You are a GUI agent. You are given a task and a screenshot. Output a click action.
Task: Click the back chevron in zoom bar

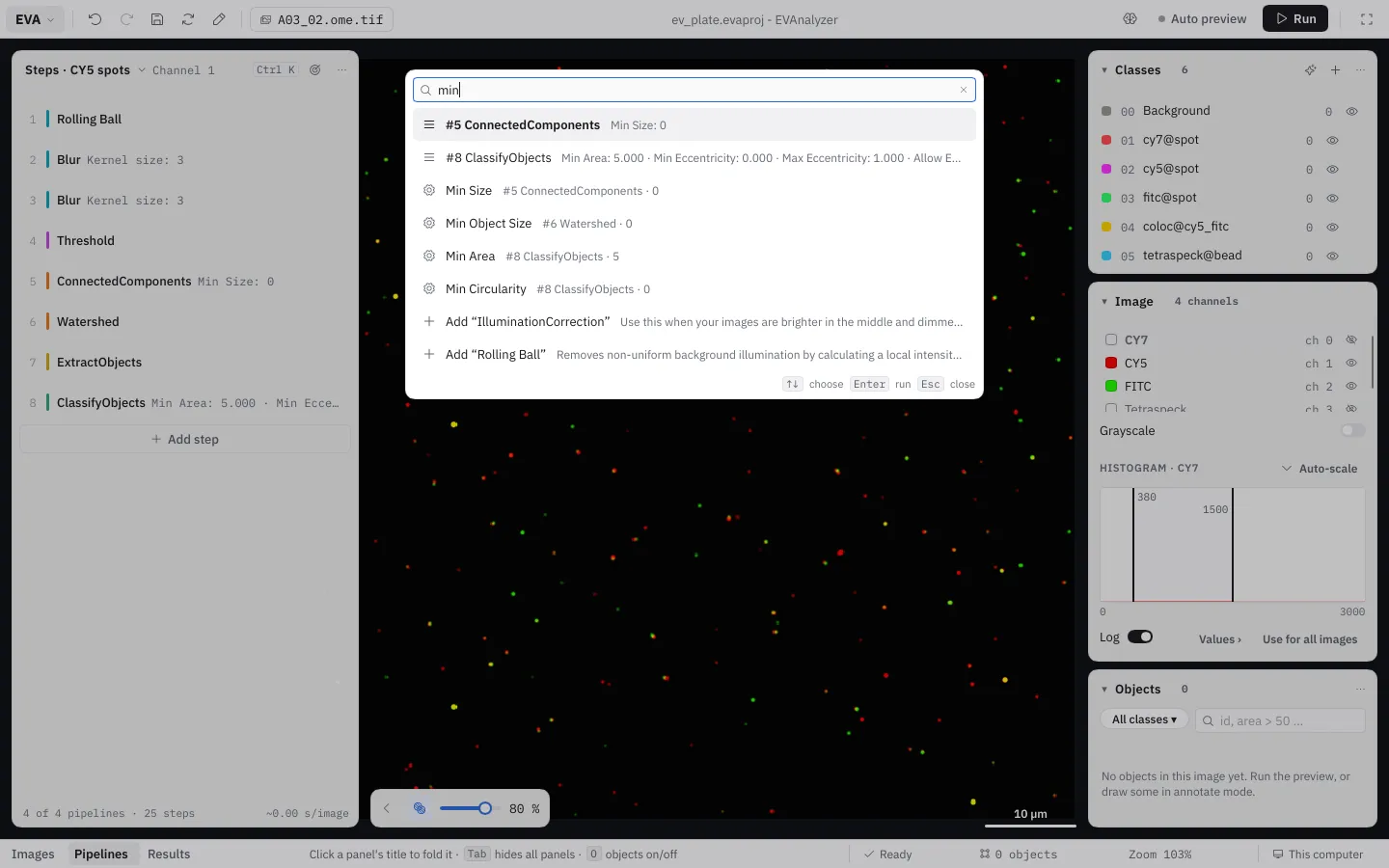(x=387, y=808)
